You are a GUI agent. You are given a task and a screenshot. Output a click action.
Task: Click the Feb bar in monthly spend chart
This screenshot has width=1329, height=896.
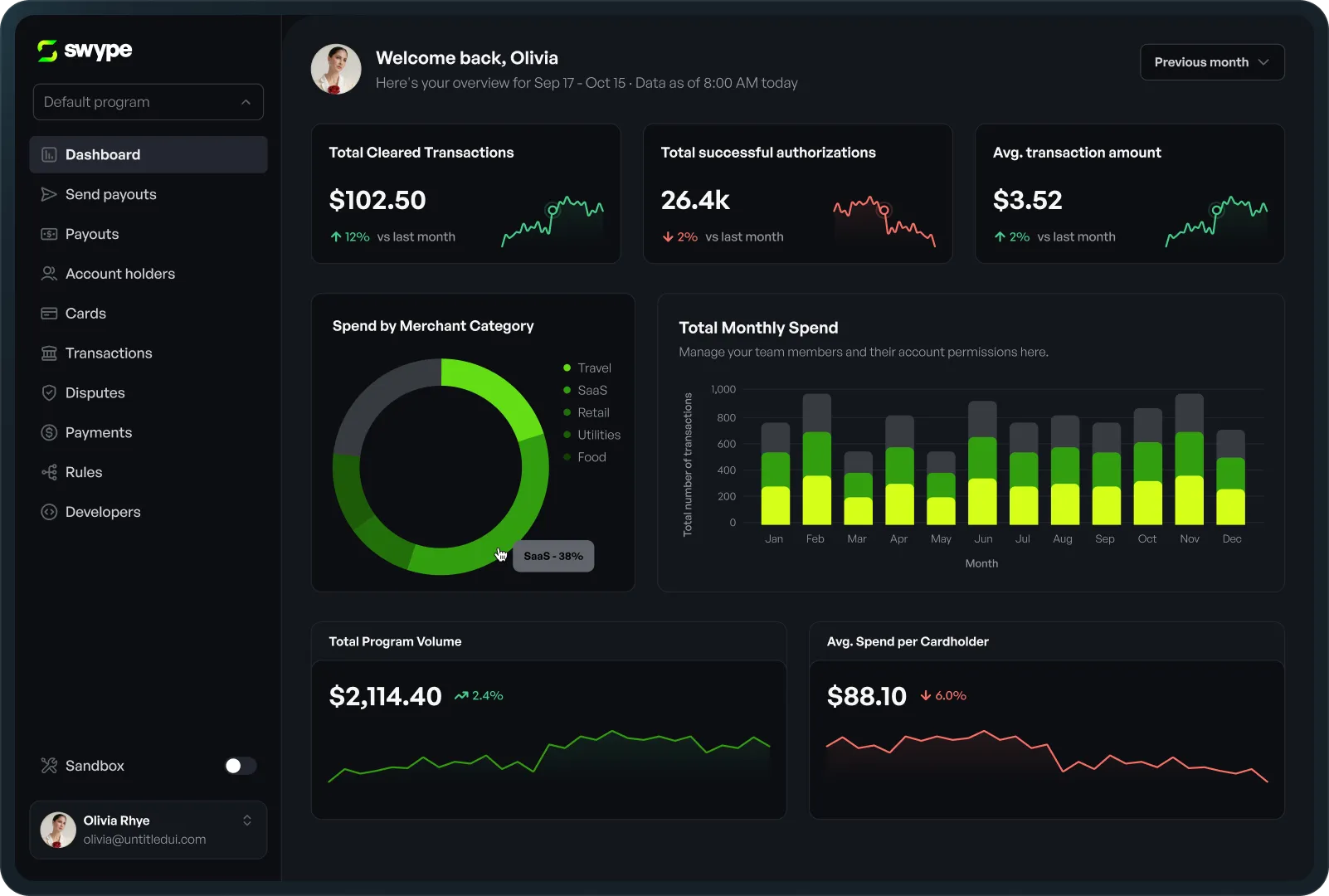pos(817,459)
